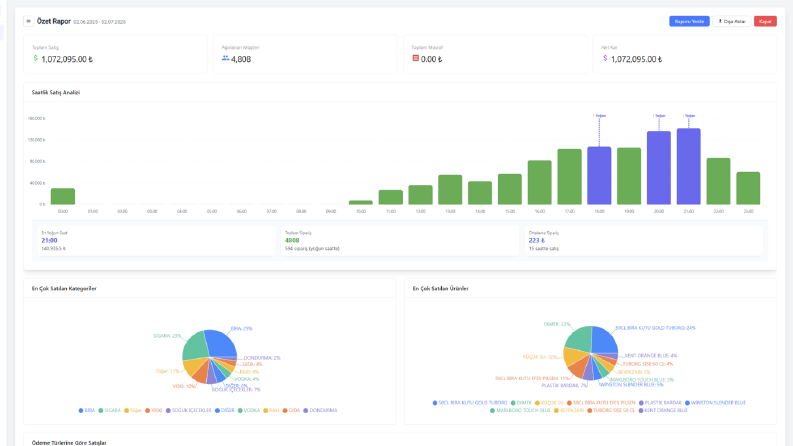Toggle KÜÇÜK SU in the products legend
The height and width of the screenshot is (446, 793).
(x=549, y=403)
